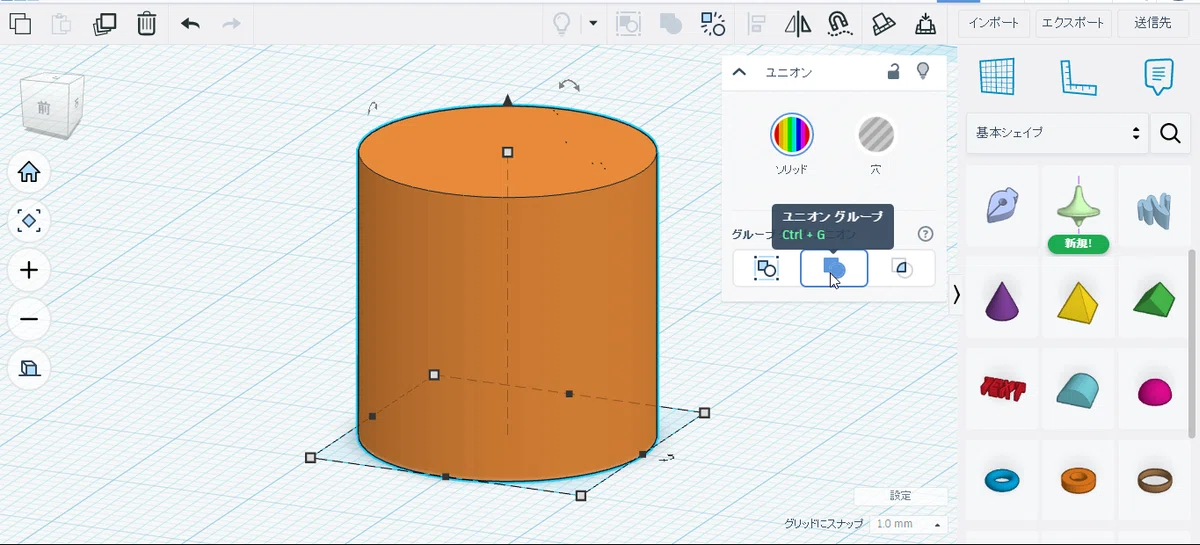Click the black cone lift handle above the cylinder
This screenshot has height=545, width=1200.
(508, 100)
